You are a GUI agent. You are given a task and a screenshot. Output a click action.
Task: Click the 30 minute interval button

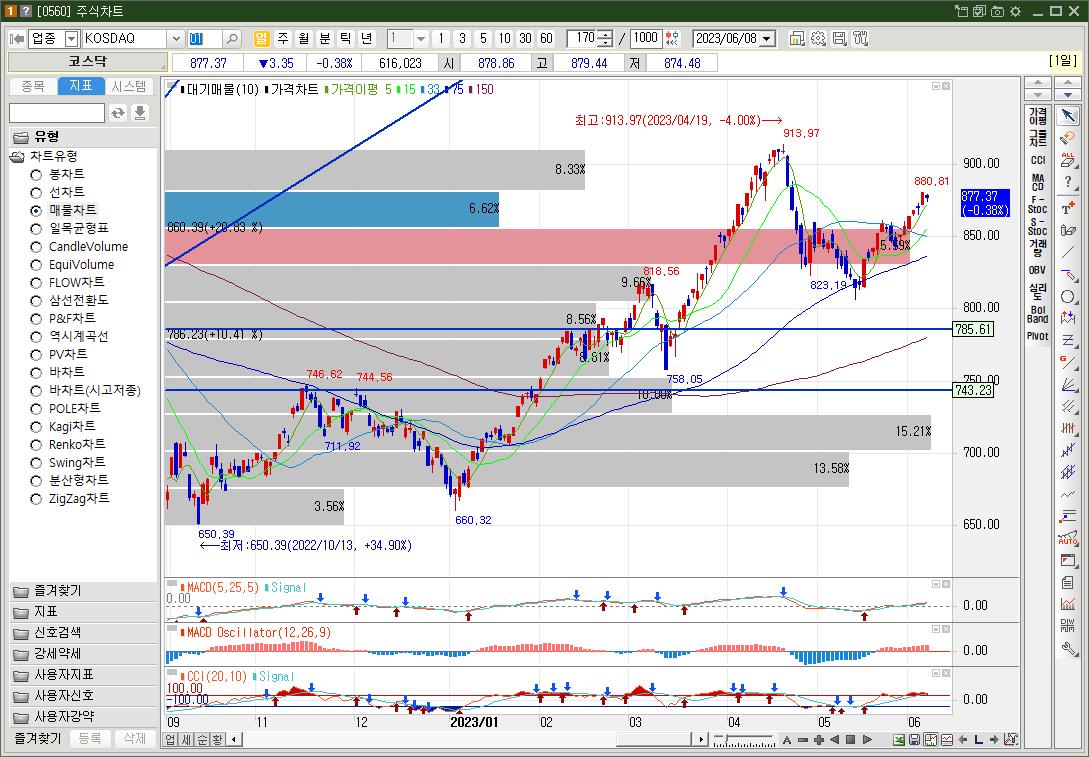[x=526, y=39]
